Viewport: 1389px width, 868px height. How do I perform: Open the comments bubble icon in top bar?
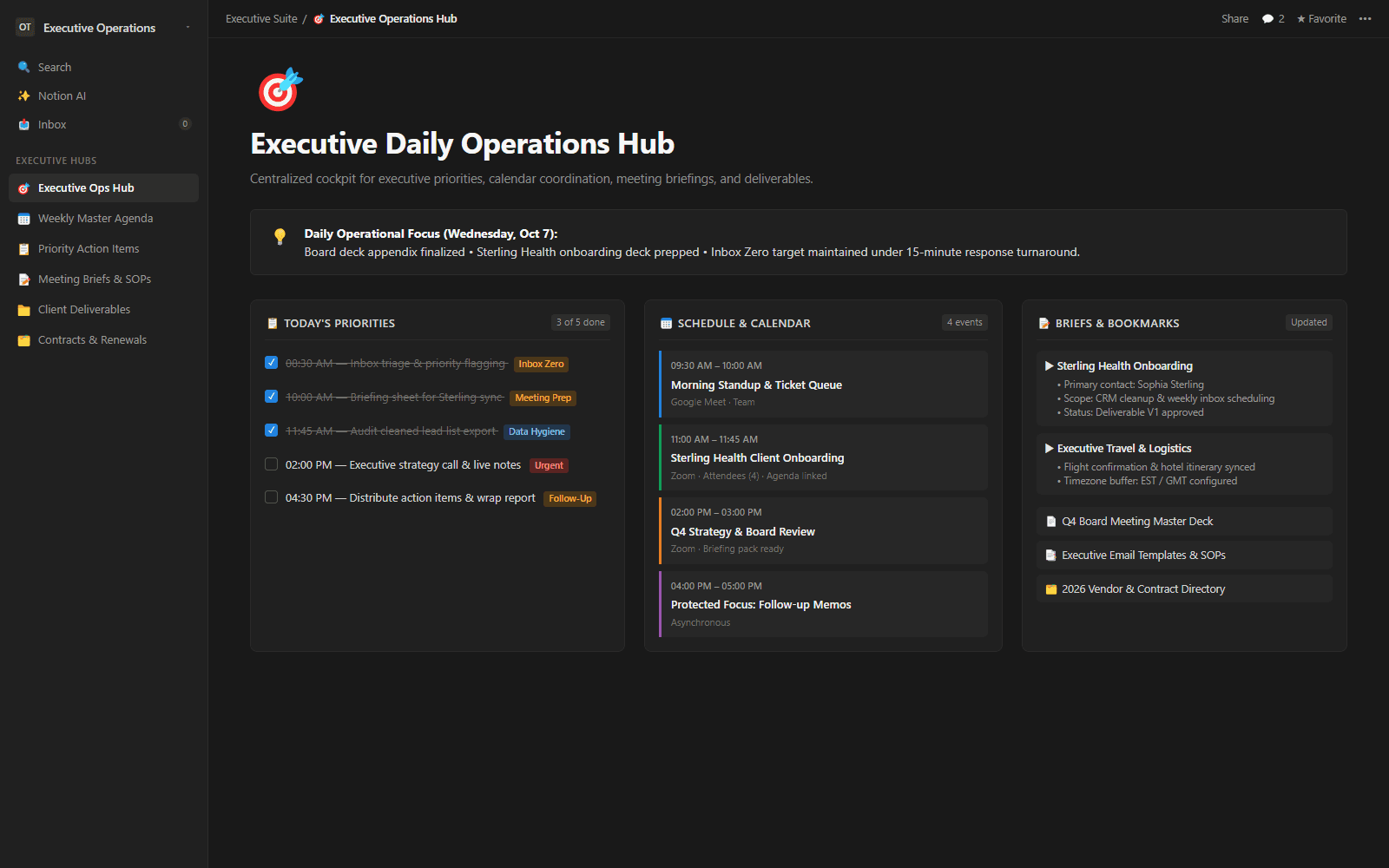click(1267, 18)
